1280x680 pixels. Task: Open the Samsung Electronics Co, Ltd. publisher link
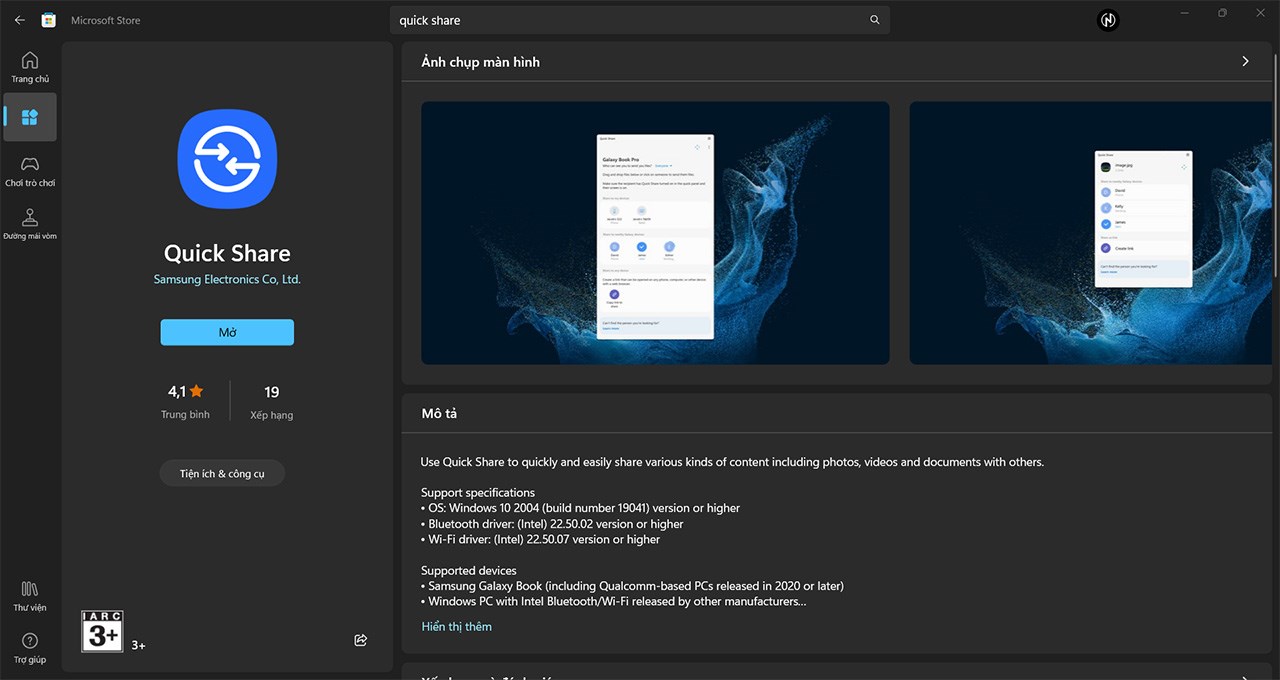(x=227, y=279)
